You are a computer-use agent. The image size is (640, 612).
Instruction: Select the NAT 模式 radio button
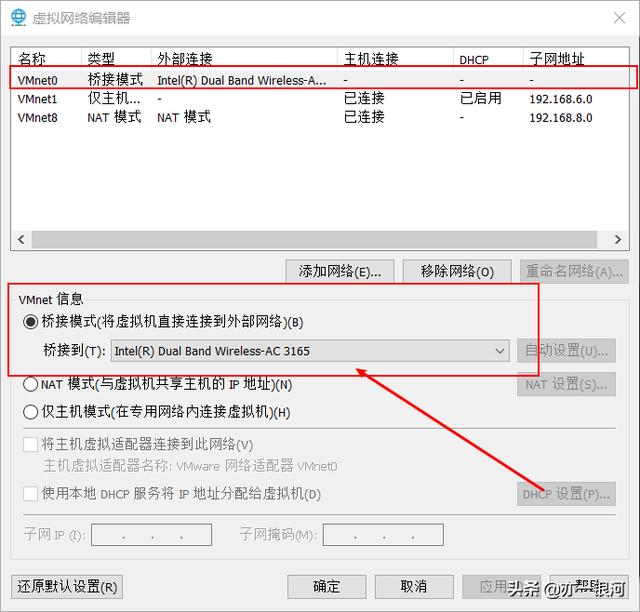tap(31, 384)
